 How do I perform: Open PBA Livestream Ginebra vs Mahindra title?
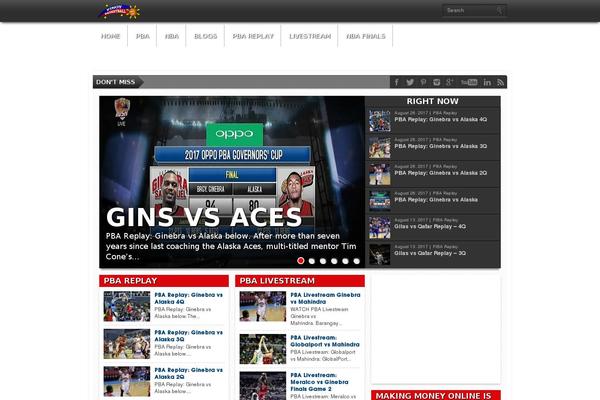pos(325,298)
